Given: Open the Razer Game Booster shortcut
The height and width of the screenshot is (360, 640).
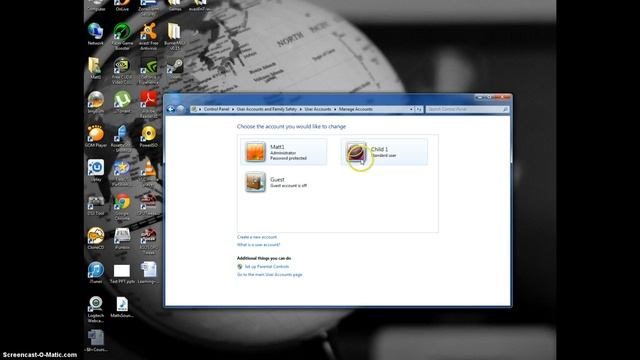Looking at the screenshot, I should click(x=122, y=36).
